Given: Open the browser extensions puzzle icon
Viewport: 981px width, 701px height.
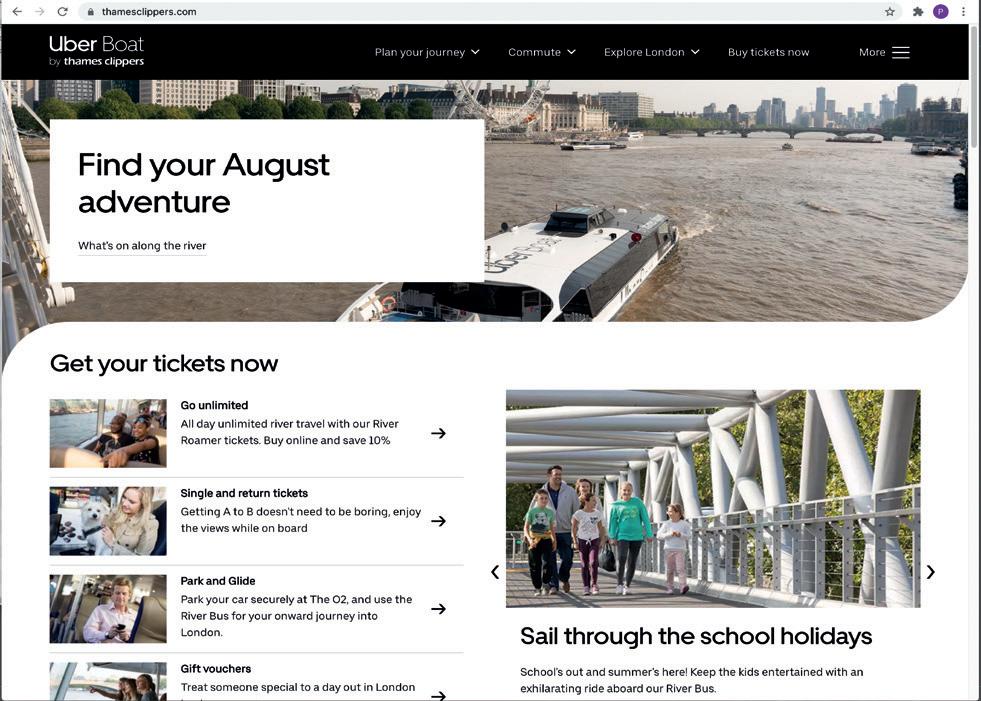Looking at the screenshot, I should tap(918, 11).
